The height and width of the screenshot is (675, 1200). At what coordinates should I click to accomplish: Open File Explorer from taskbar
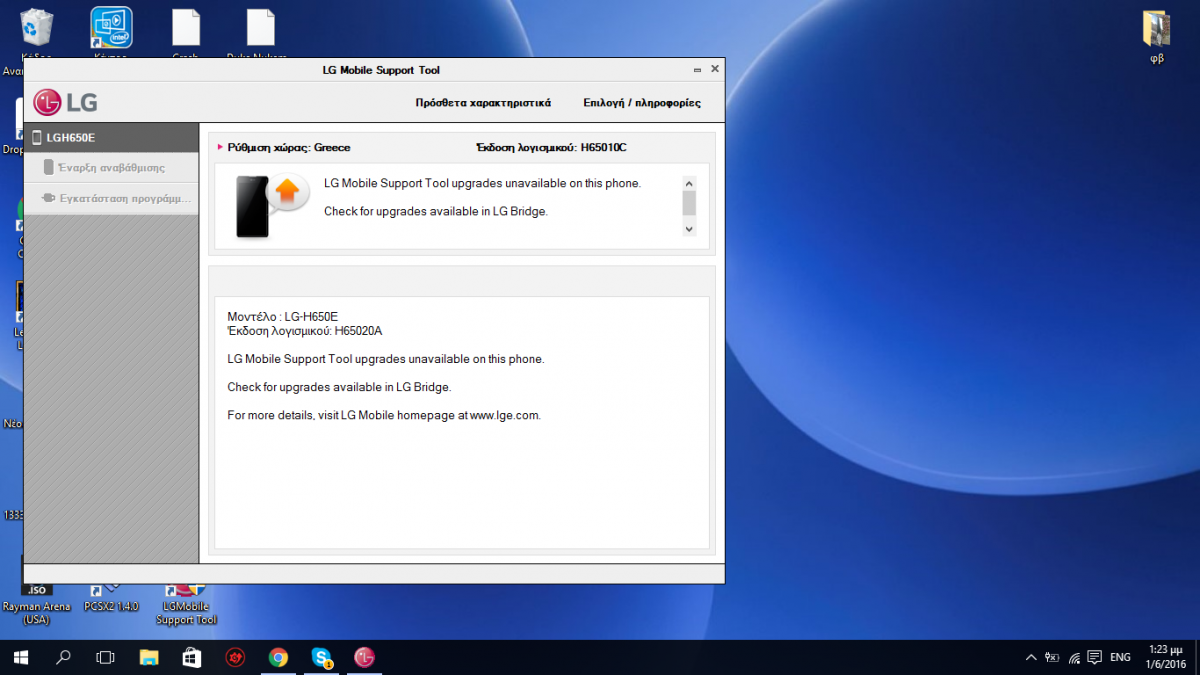(149, 657)
